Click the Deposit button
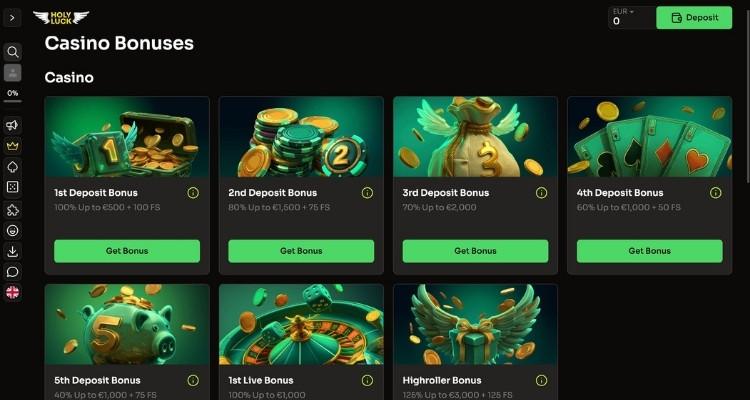This screenshot has height=400, width=750. (x=694, y=18)
